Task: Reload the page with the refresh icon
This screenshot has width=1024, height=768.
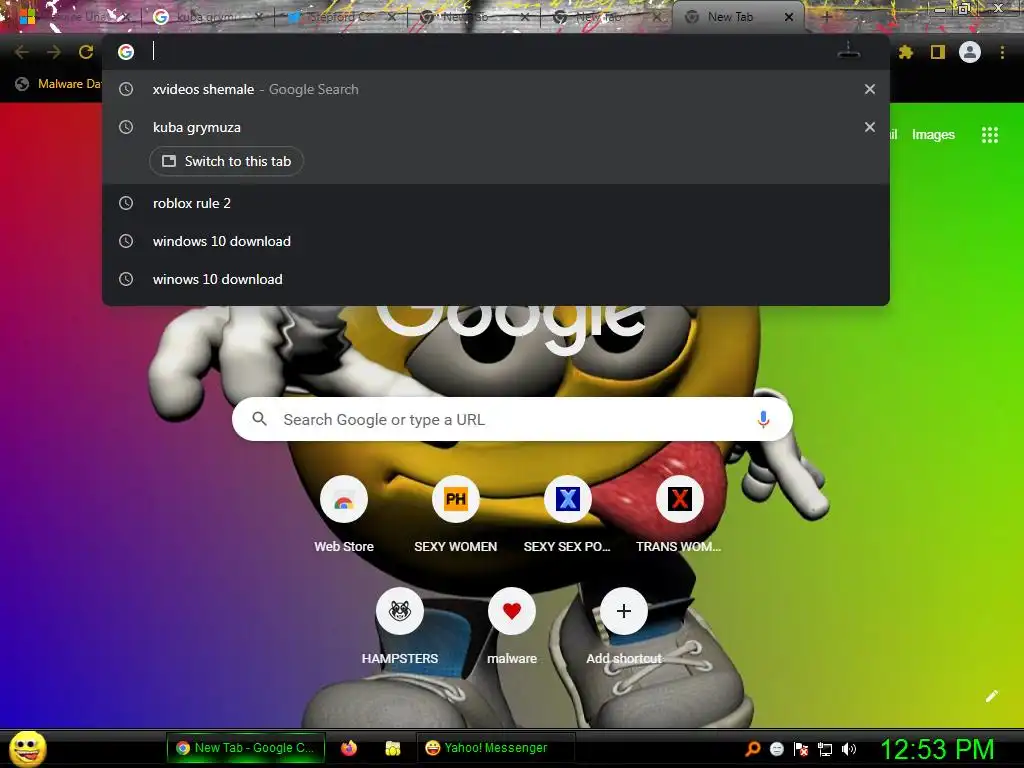Action: click(86, 52)
